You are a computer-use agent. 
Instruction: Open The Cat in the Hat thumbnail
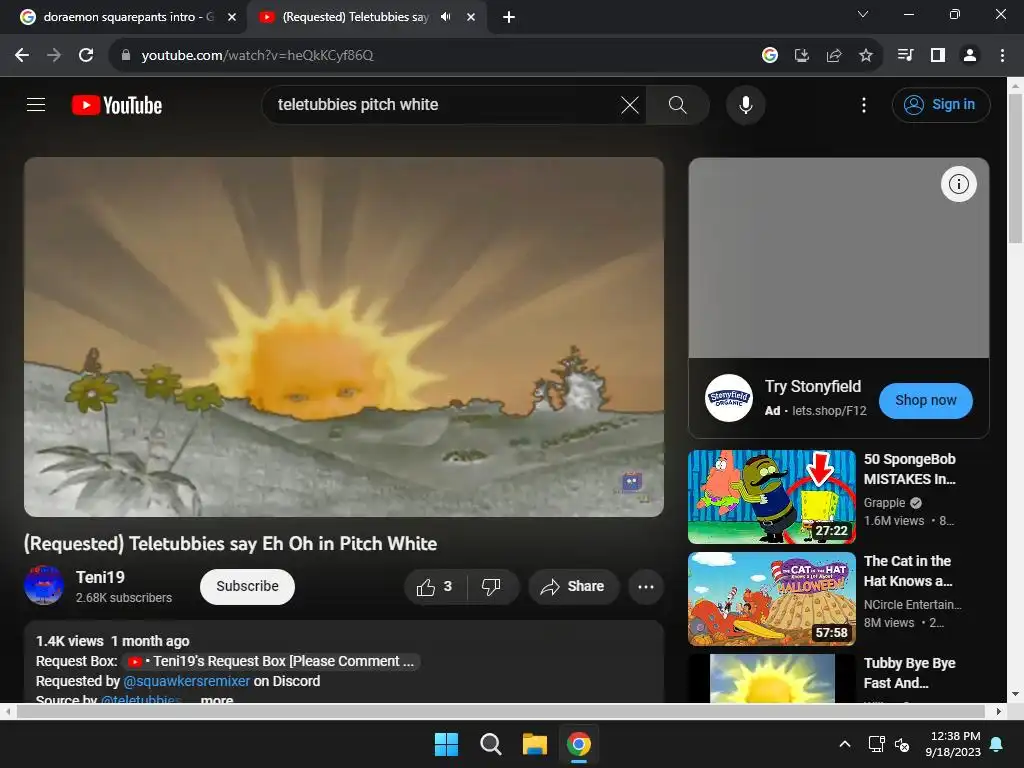click(x=771, y=599)
